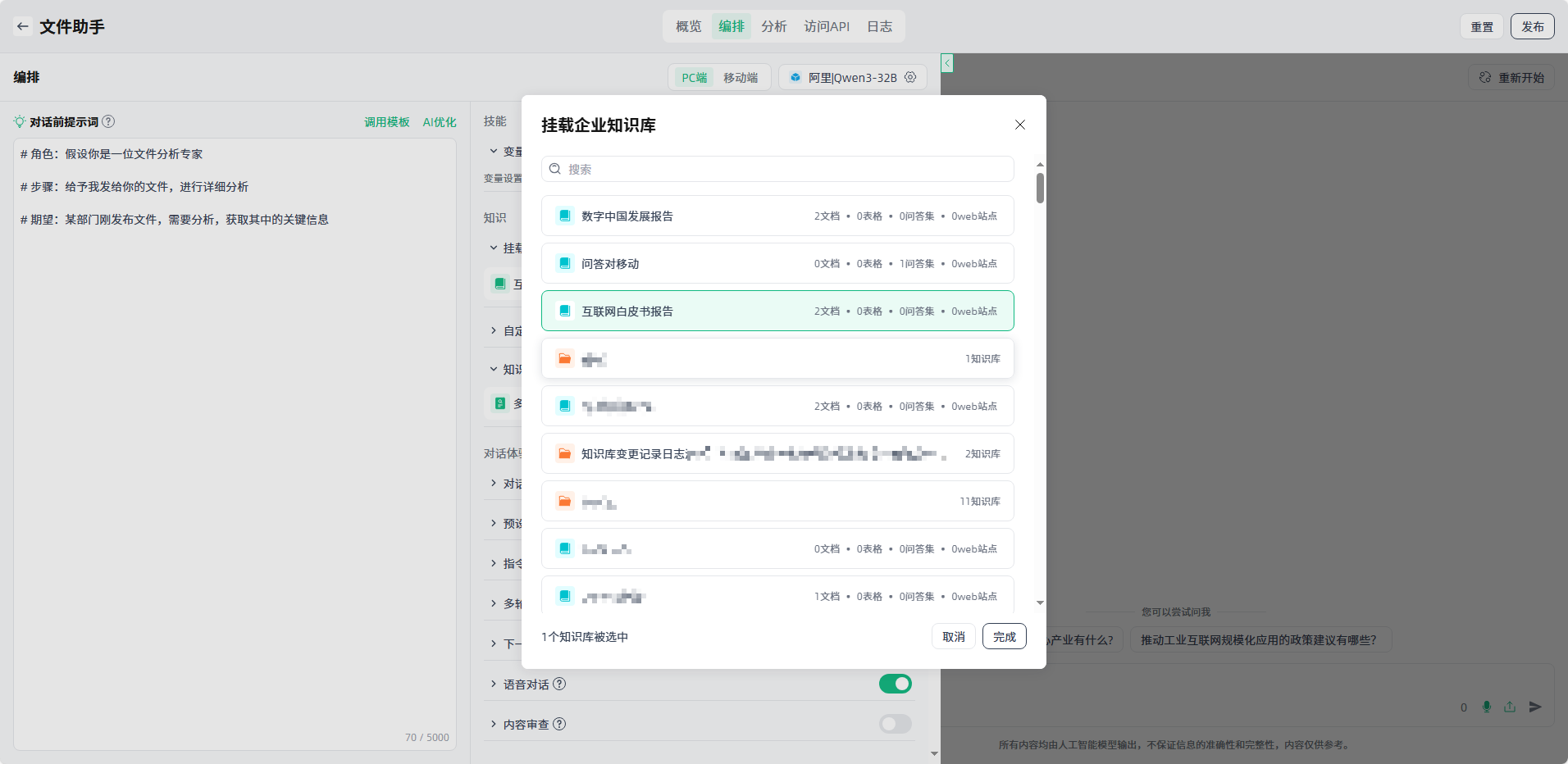1568x764 pixels.
Task: Collapse the preview panel with green arrow
Action: 947,63
